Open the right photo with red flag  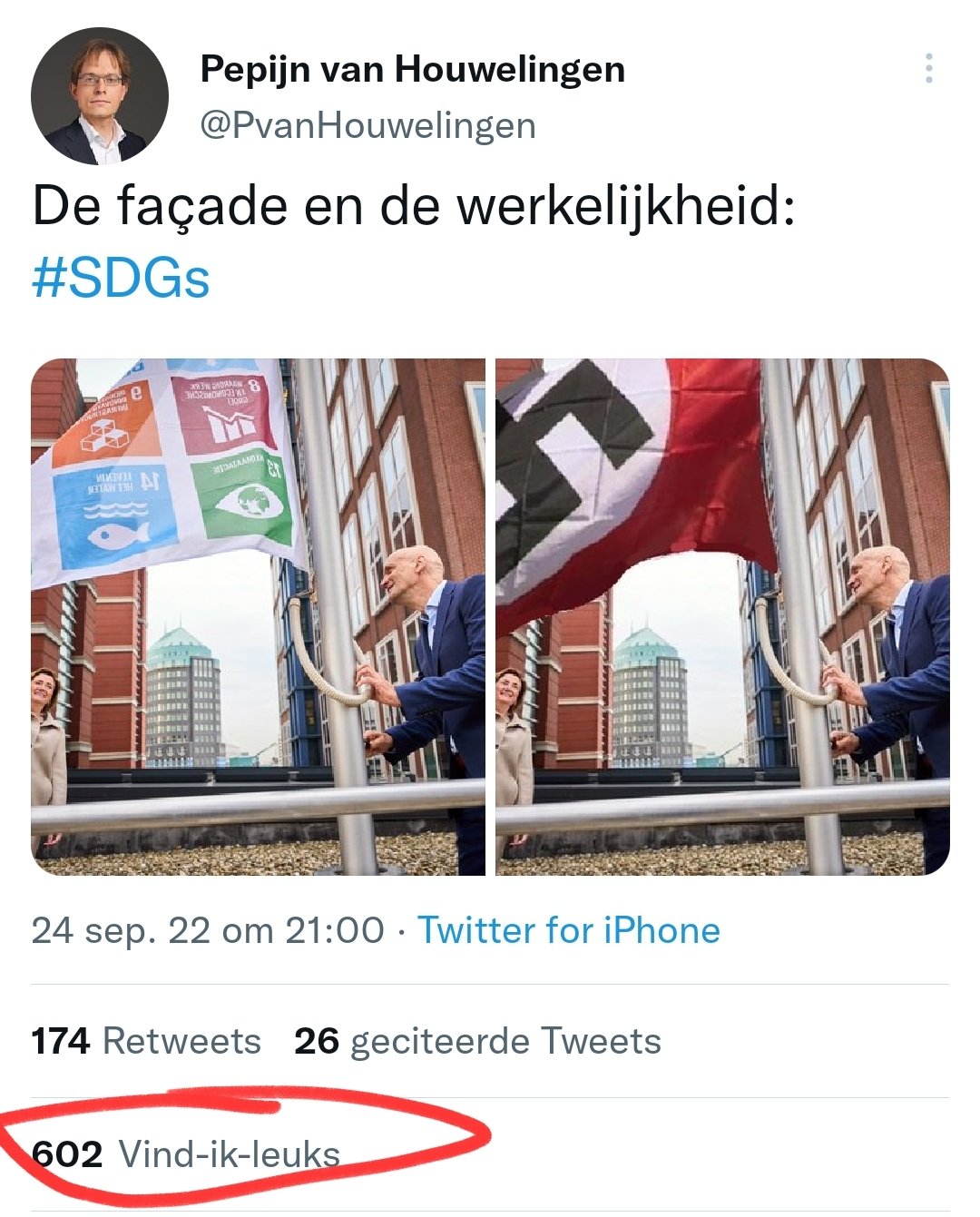pyautogui.click(x=722, y=617)
